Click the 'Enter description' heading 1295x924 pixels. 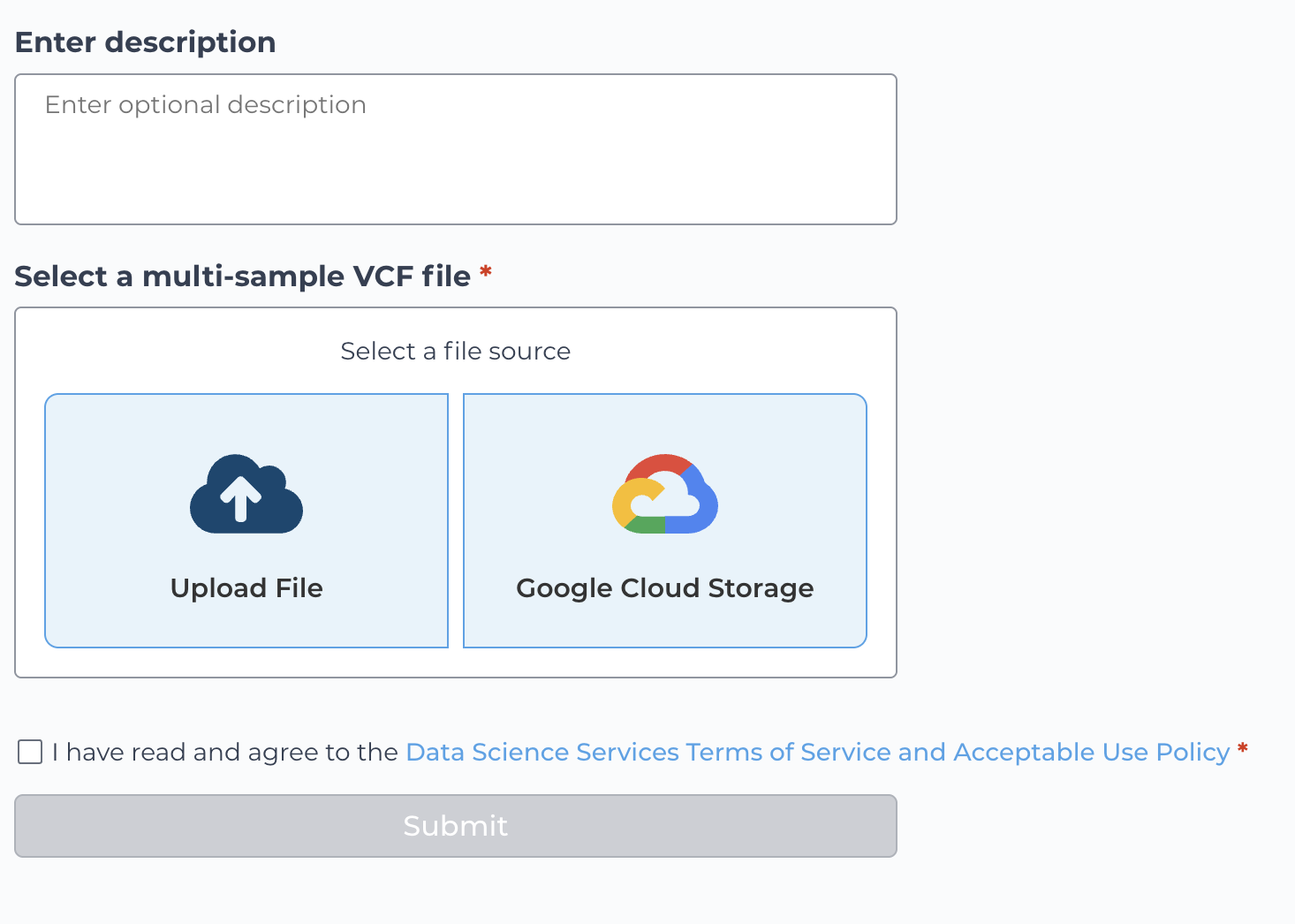pyautogui.click(x=146, y=42)
